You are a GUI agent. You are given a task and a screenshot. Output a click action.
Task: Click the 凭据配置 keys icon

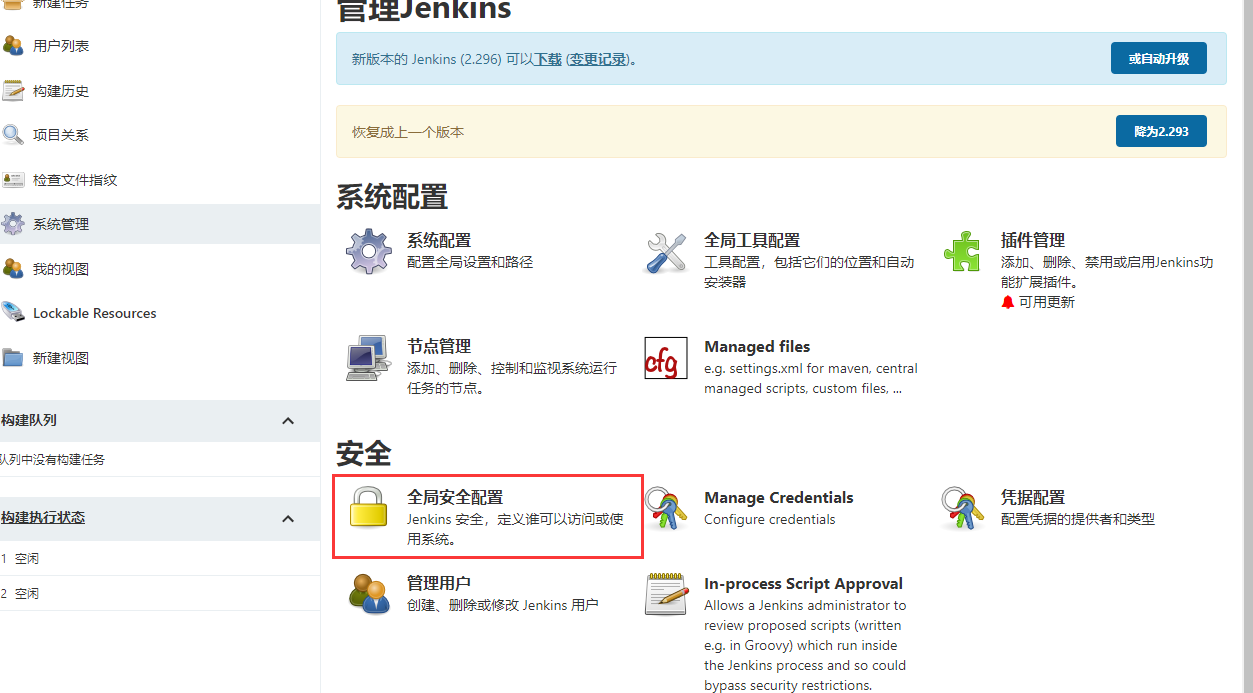pos(962,508)
